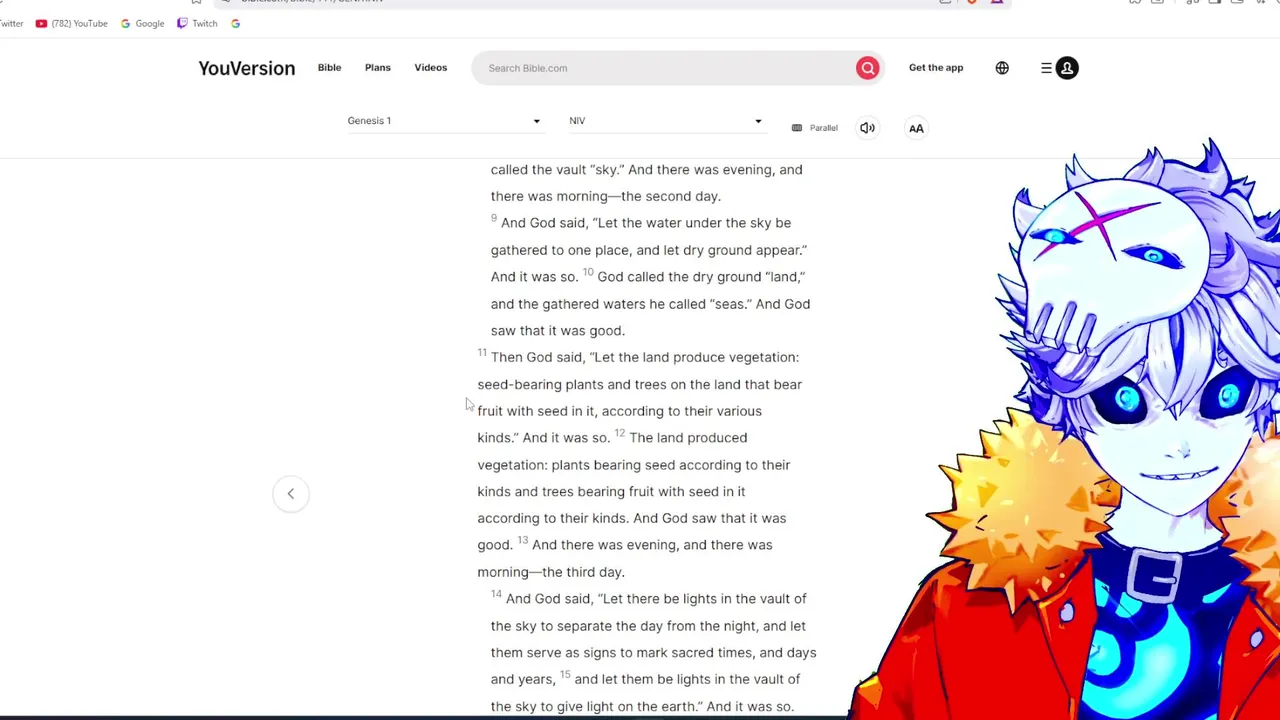Click Get the app link
This screenshot has height=720, width=1280.
point(936,67)
